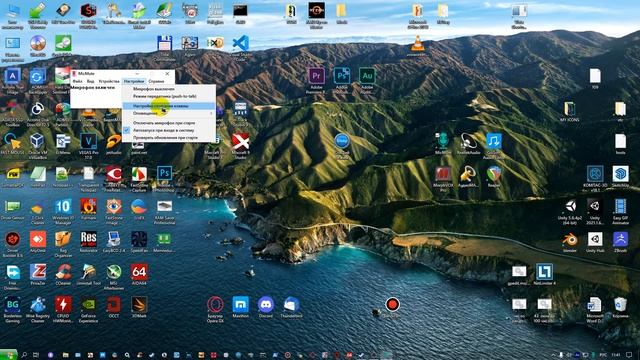Open the Windows Start button
Image resolution: width=640 pixels, height=360 pixels.
[x=8, y=355]
